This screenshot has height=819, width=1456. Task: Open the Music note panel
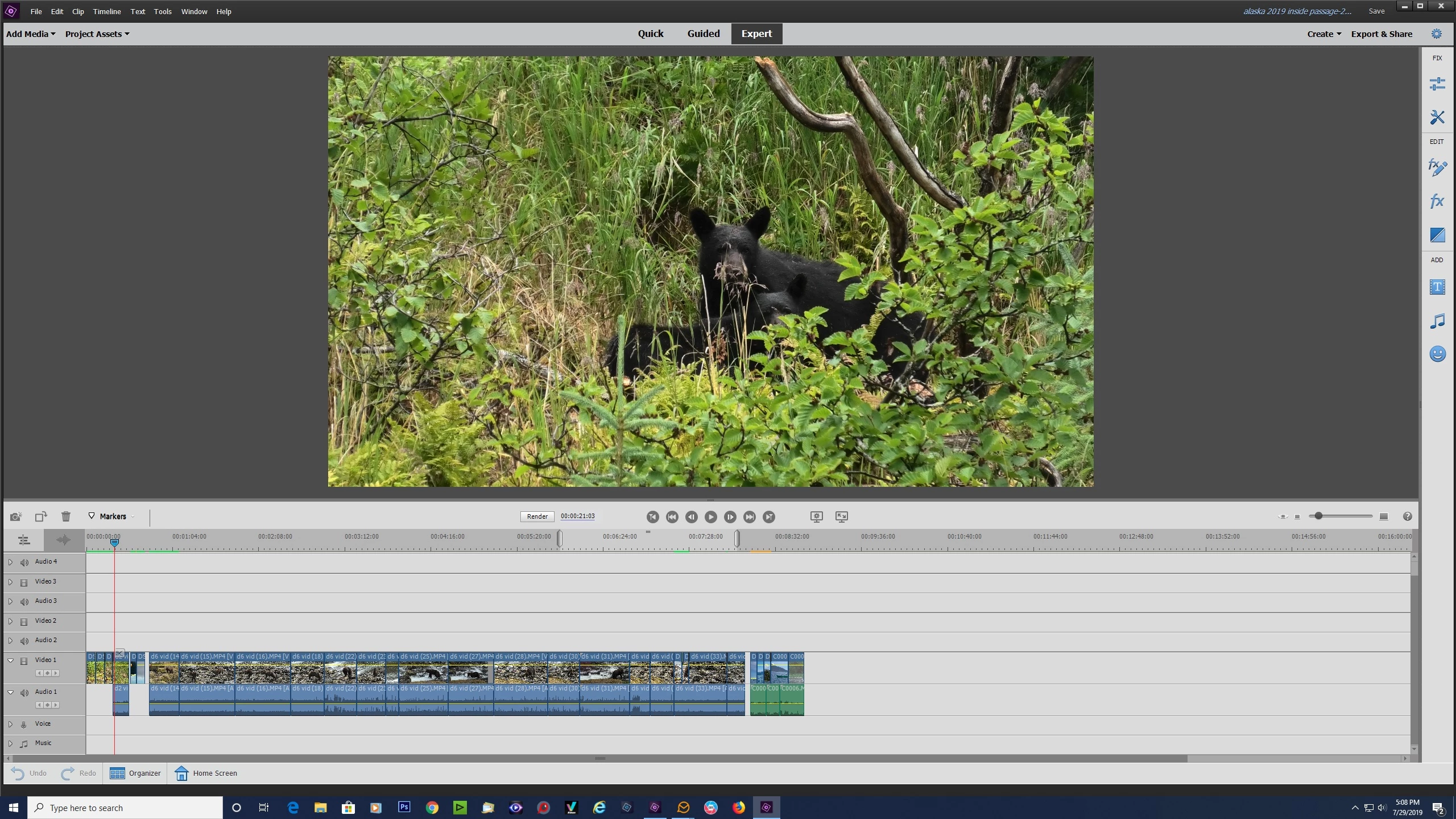pos(1437,321)
